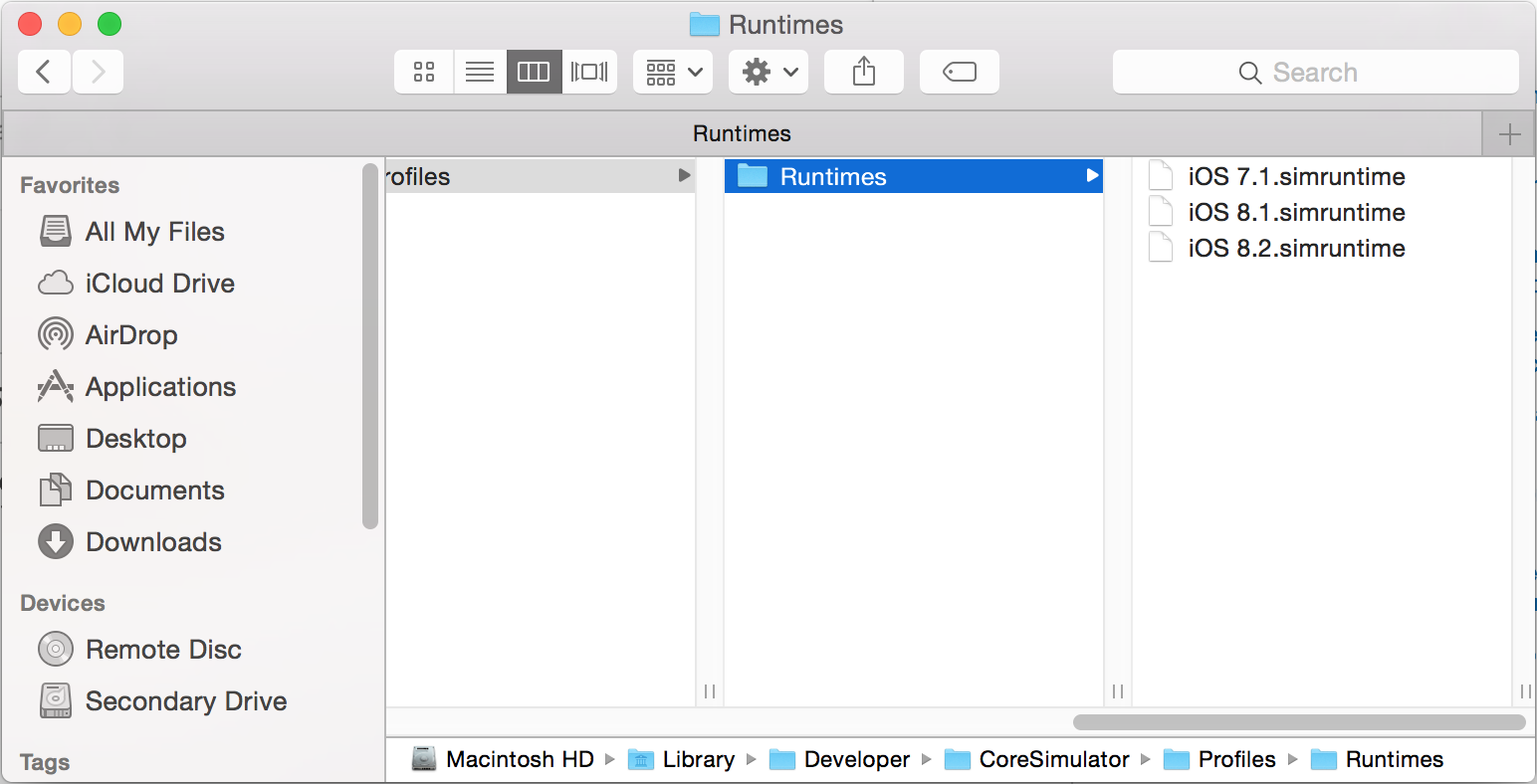Click the Edit Tags toolbar button
This screenshot has width=1537, height=784.
[960, 72]
